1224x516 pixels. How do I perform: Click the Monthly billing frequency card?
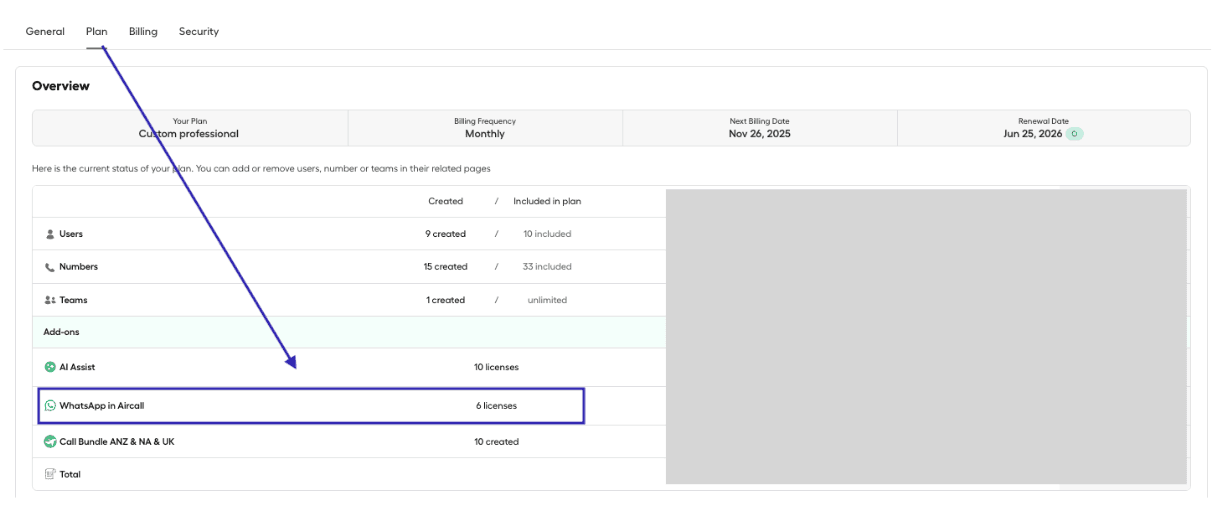[x=485, y=128]
